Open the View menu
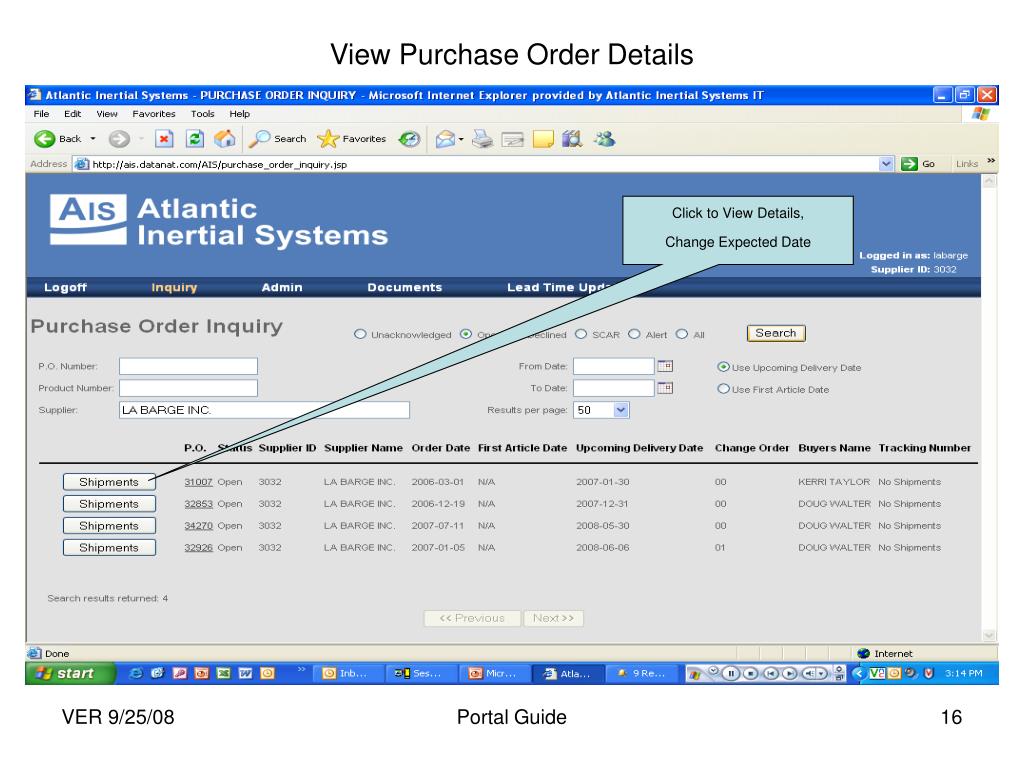Viewport: 1024px width, 768px height. (x=106, y=114)
